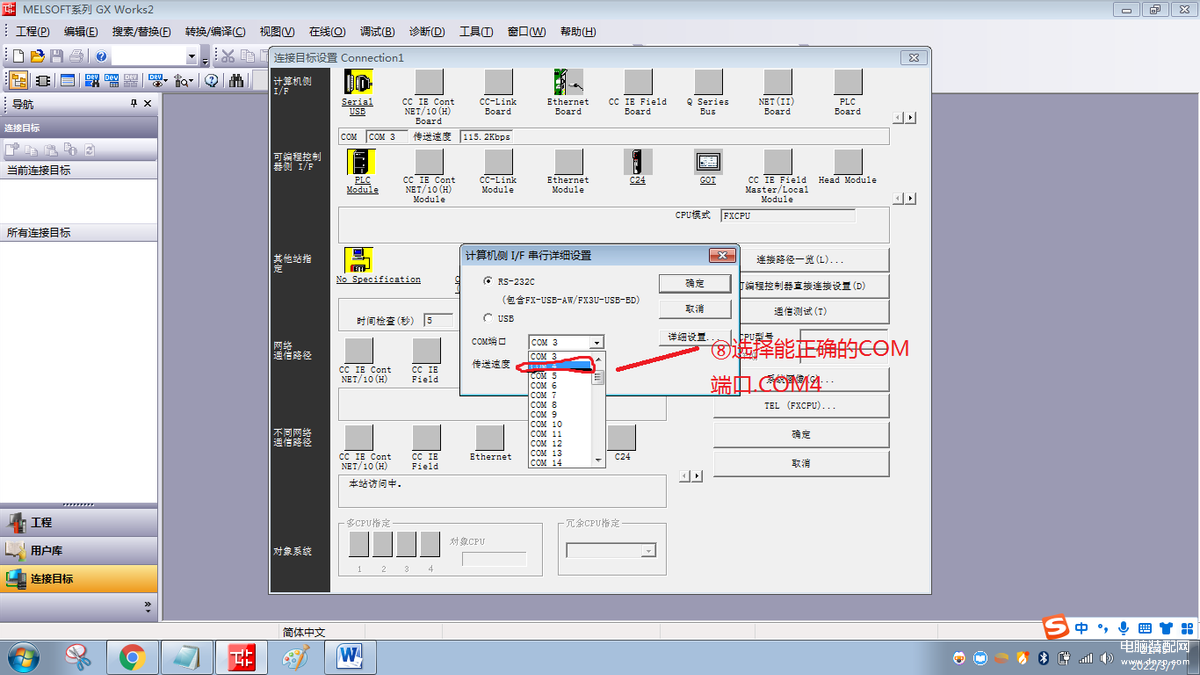Choose Head Module icon
The image size is (1200, 675).
(x=848, y=162)
